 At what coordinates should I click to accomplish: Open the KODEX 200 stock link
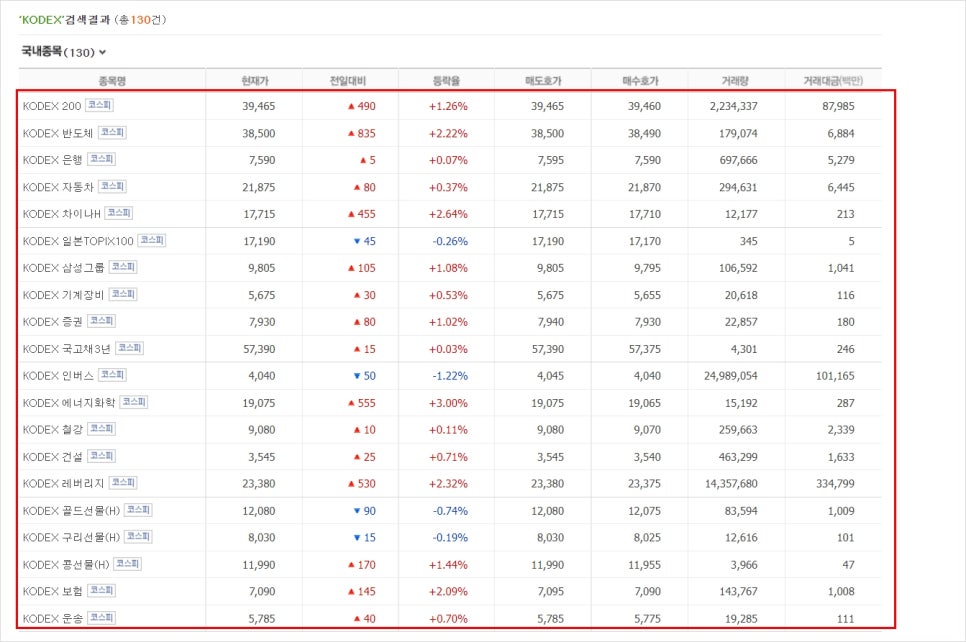[52, 106]
